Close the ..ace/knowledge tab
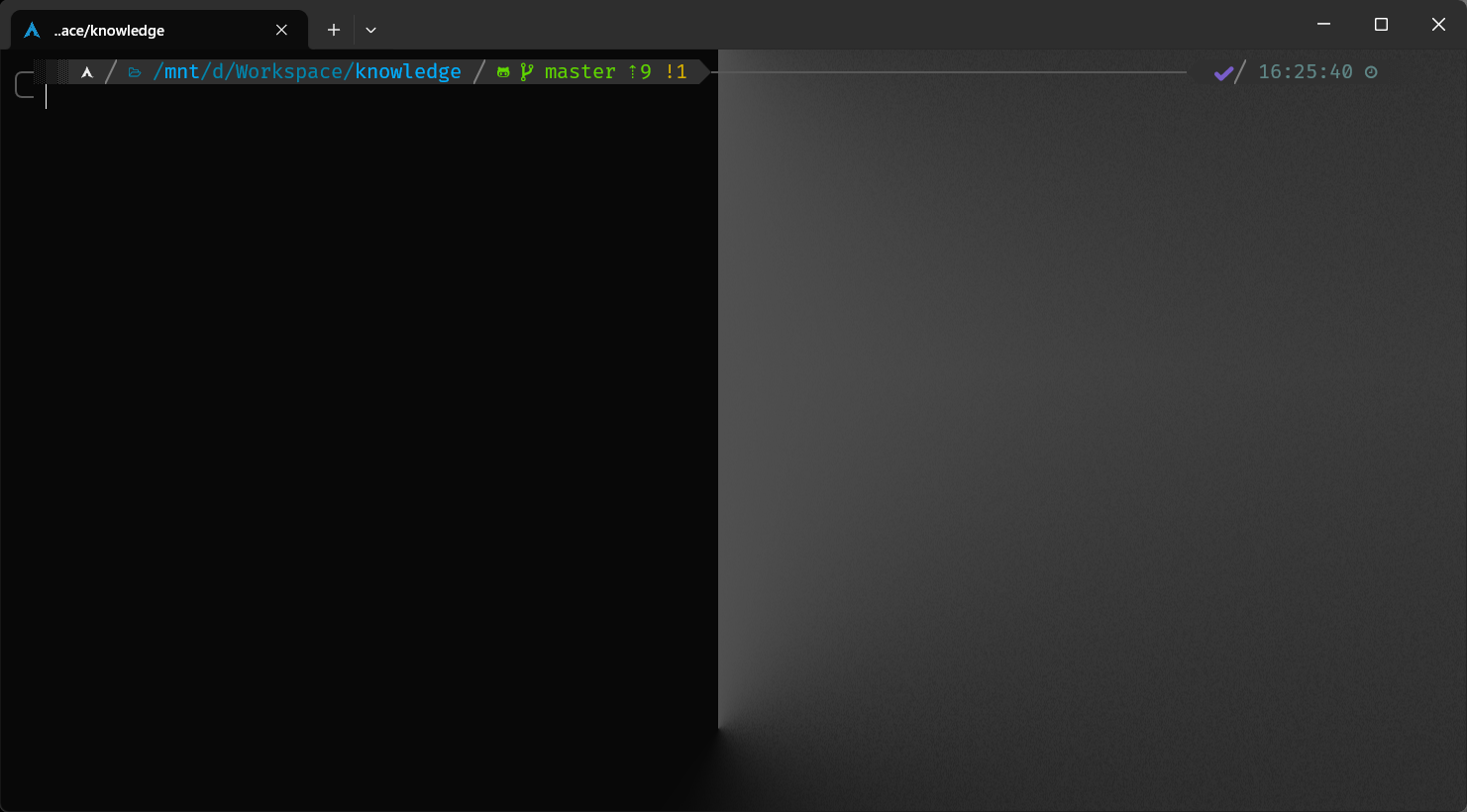Screen dimensions: 1467x812 coord(281,30)
